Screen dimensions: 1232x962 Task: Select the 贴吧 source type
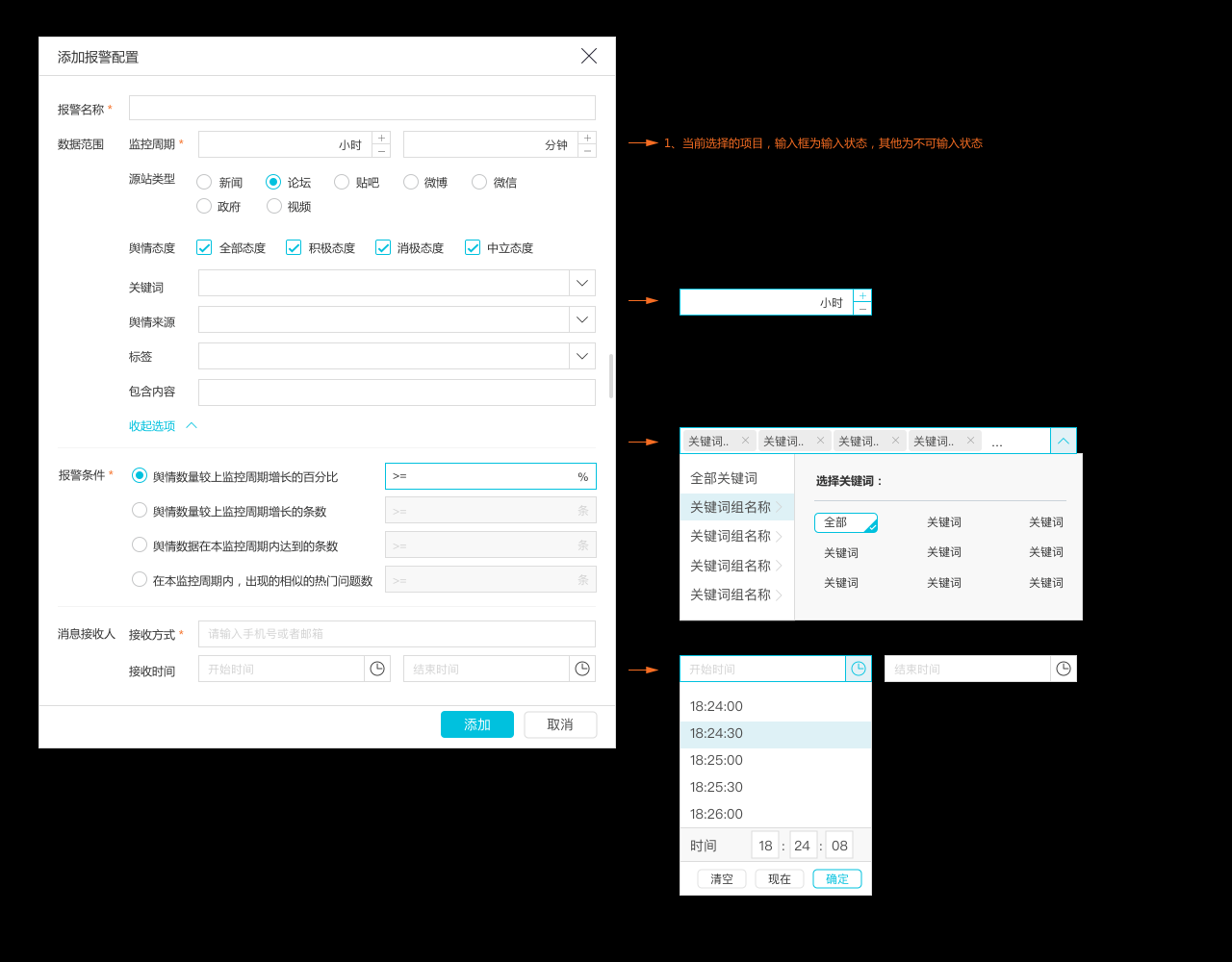pos(342,182)
